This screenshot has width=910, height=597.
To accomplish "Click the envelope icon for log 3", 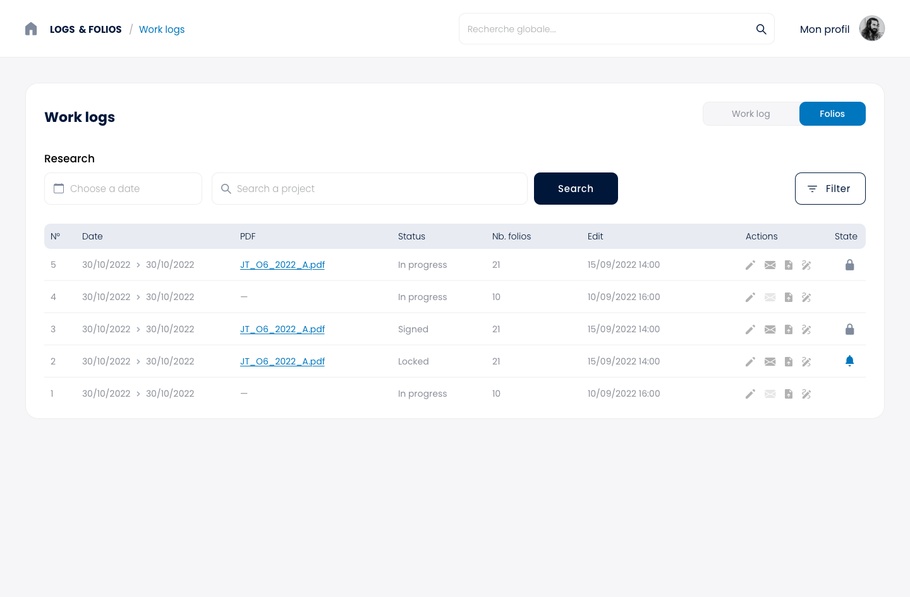I will click(770, 329).
